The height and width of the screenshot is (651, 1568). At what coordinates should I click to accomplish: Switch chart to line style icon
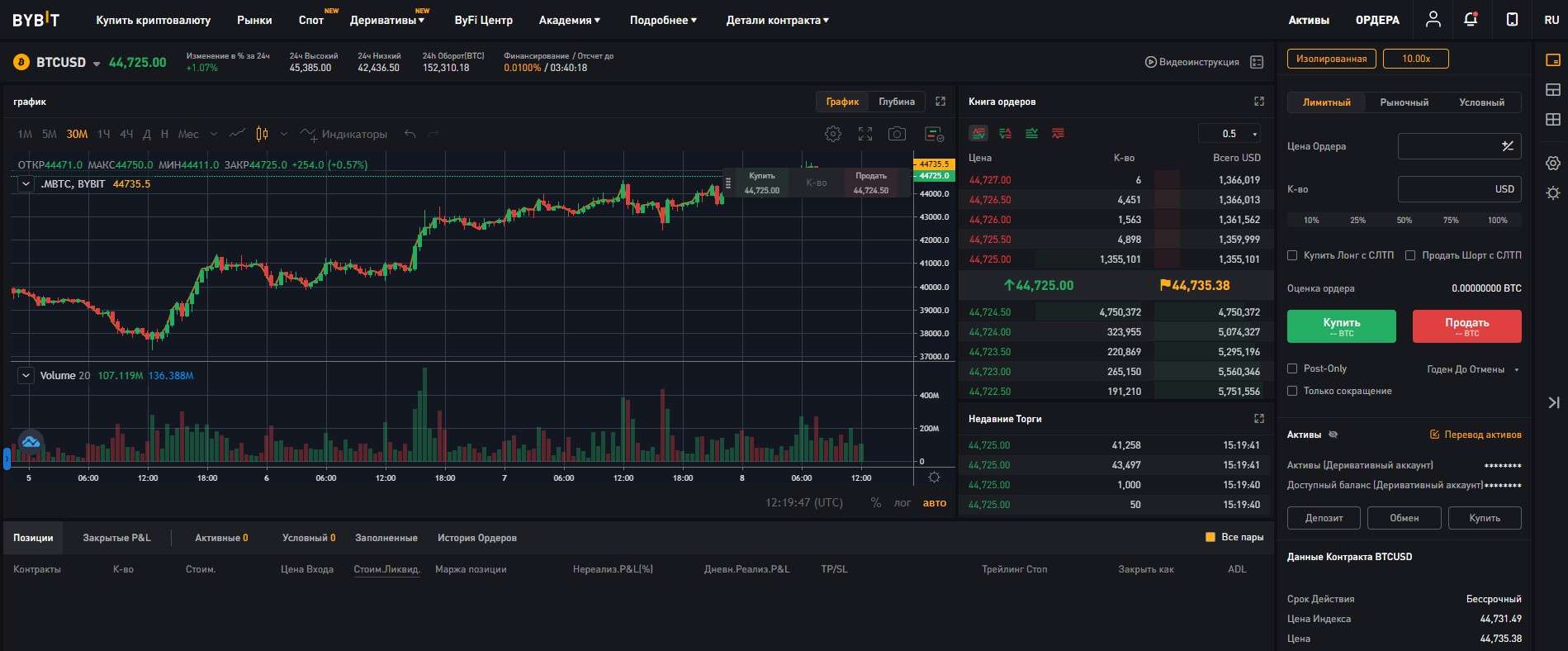(x=237, y=134)
